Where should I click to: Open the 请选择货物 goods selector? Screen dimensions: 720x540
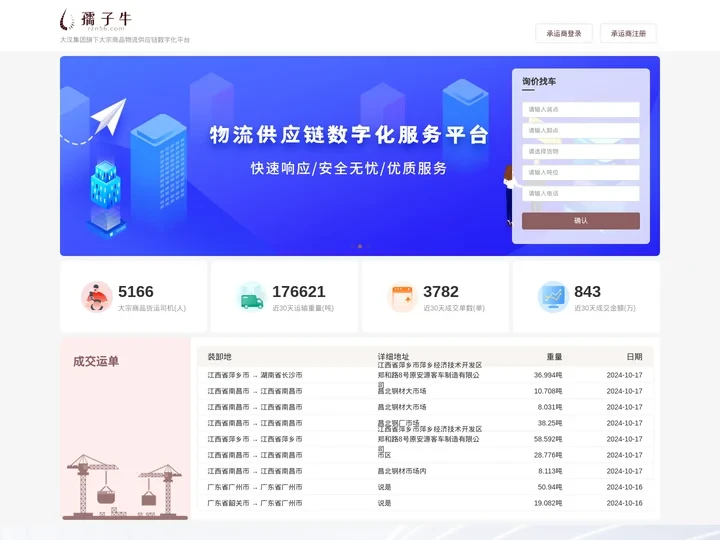(x=581, y=151)
